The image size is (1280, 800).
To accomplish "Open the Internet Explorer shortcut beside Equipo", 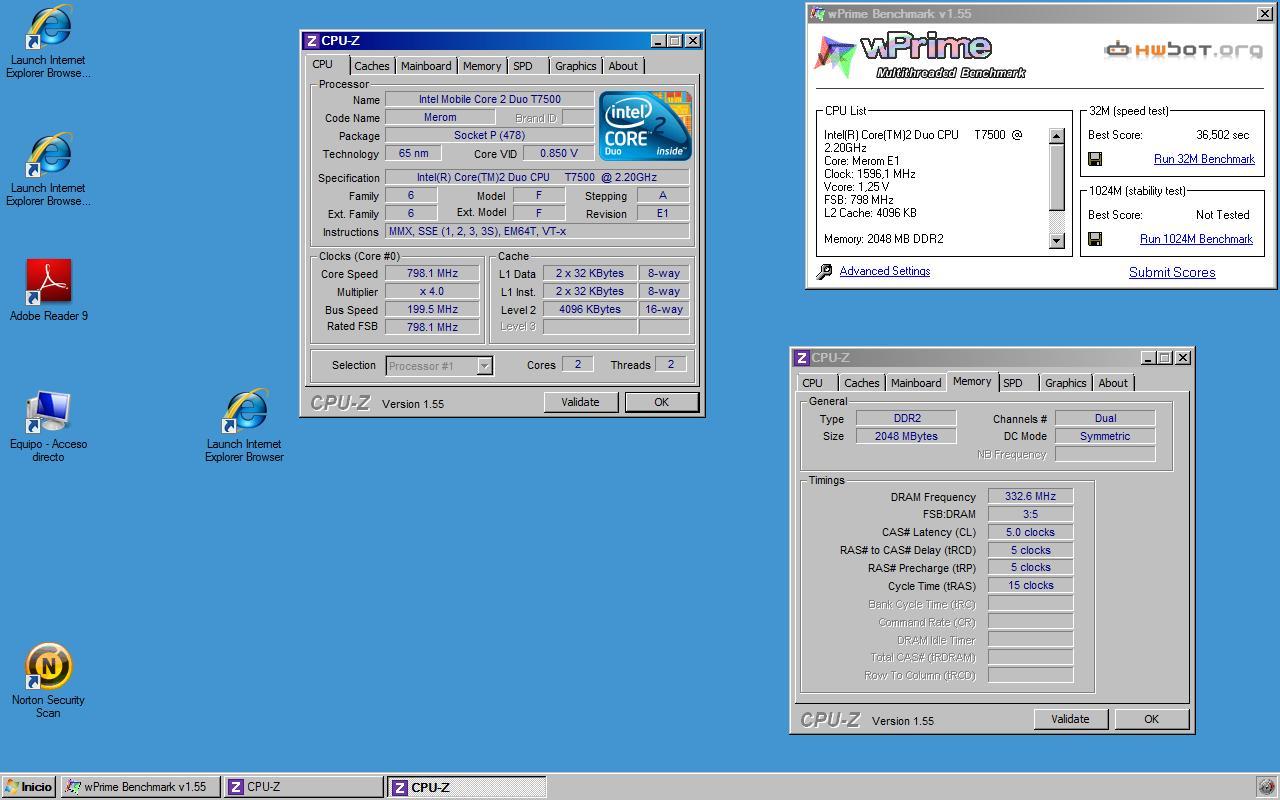I will pos(245,426).
